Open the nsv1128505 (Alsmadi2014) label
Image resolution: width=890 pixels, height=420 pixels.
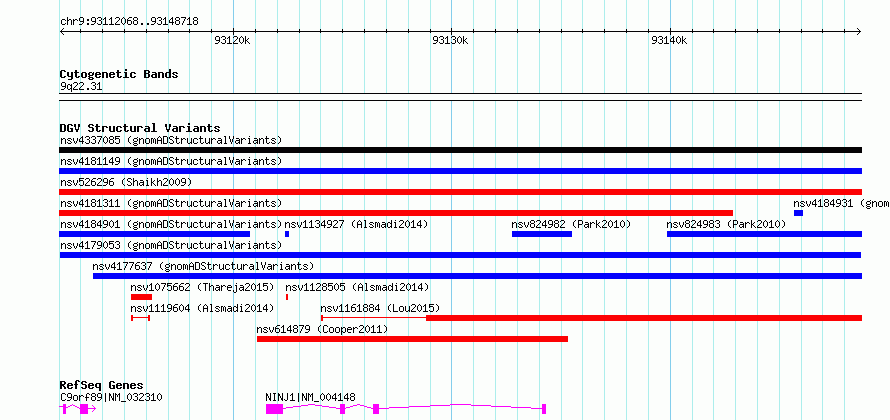(x=358, y=287)
